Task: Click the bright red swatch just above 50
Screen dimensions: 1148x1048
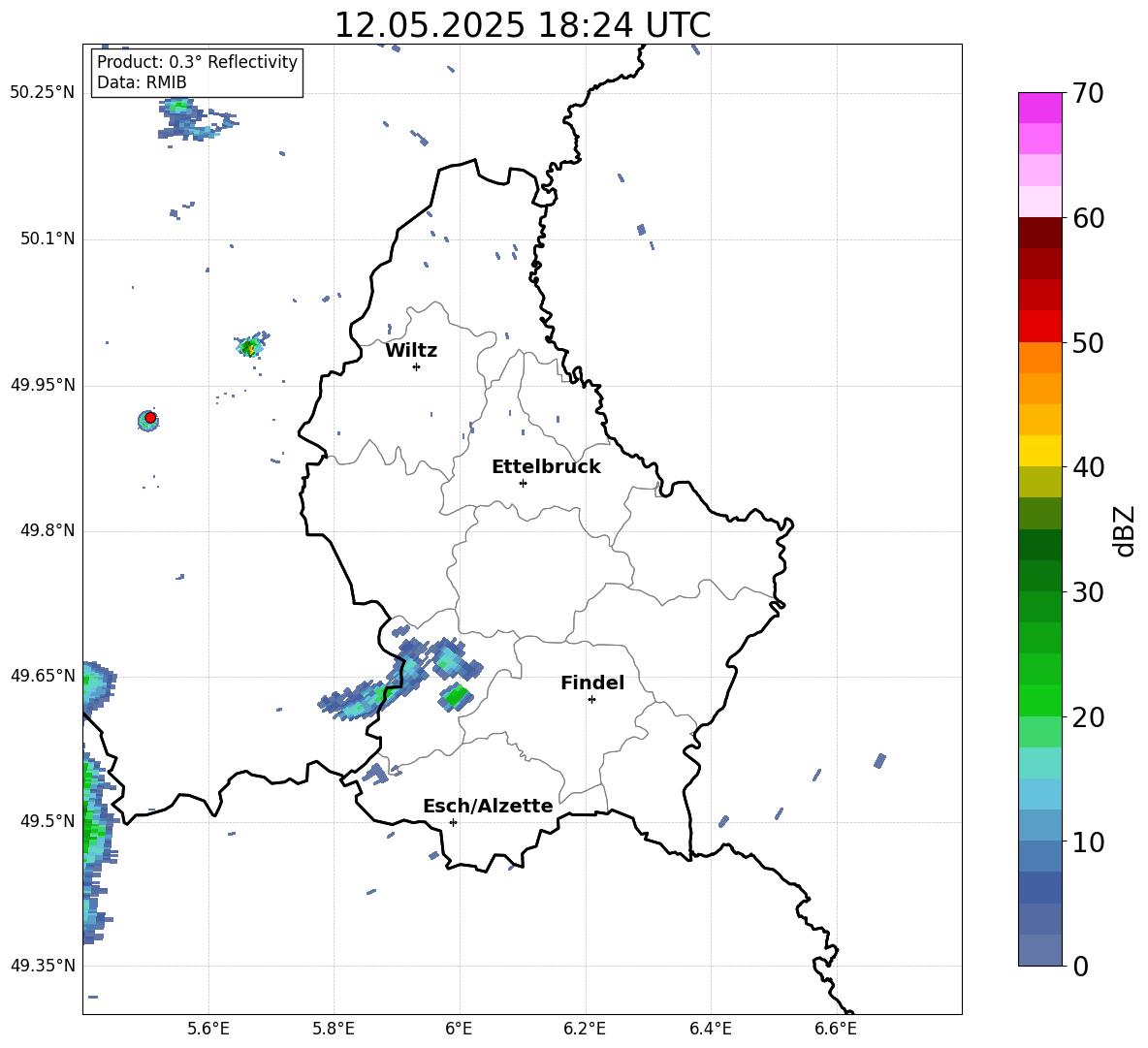Action: [1039, 327]
